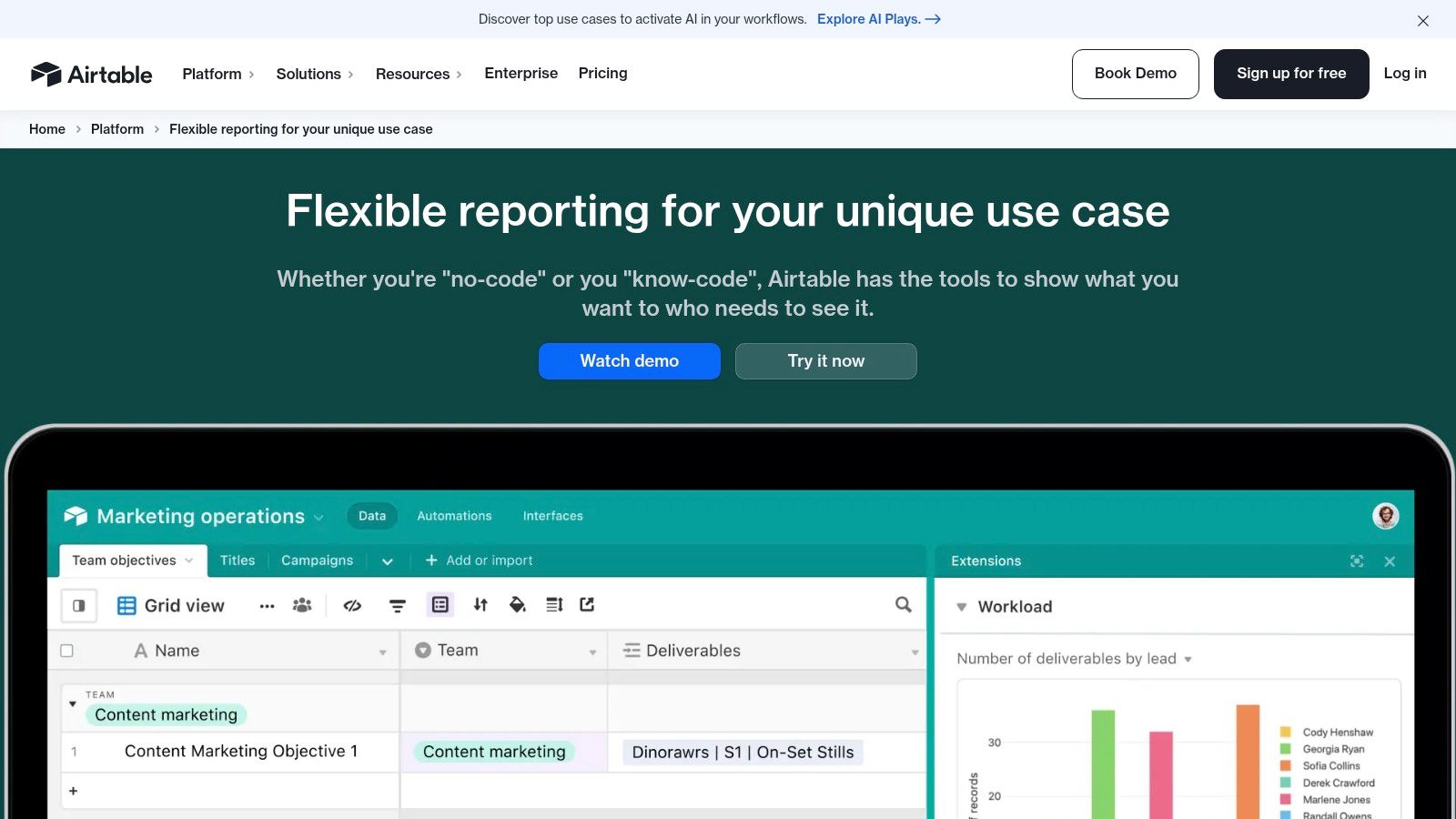Open the Number of deliverables by lead dropdown
This screenshot has height=819, width=1456.
point(1188,658)
